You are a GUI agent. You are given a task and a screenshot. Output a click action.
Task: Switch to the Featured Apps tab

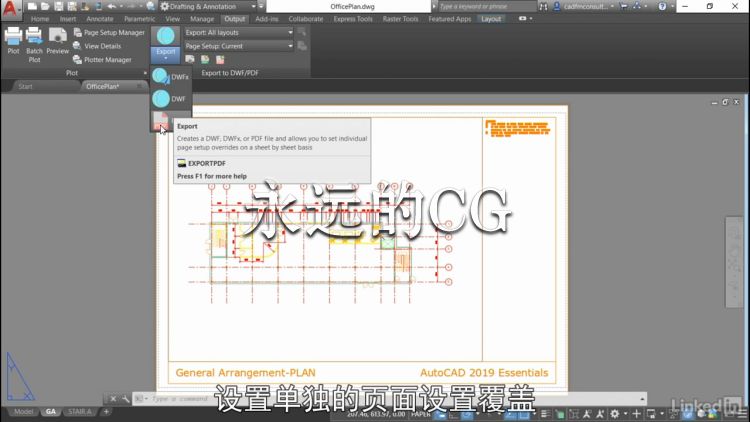coord(449,19)
